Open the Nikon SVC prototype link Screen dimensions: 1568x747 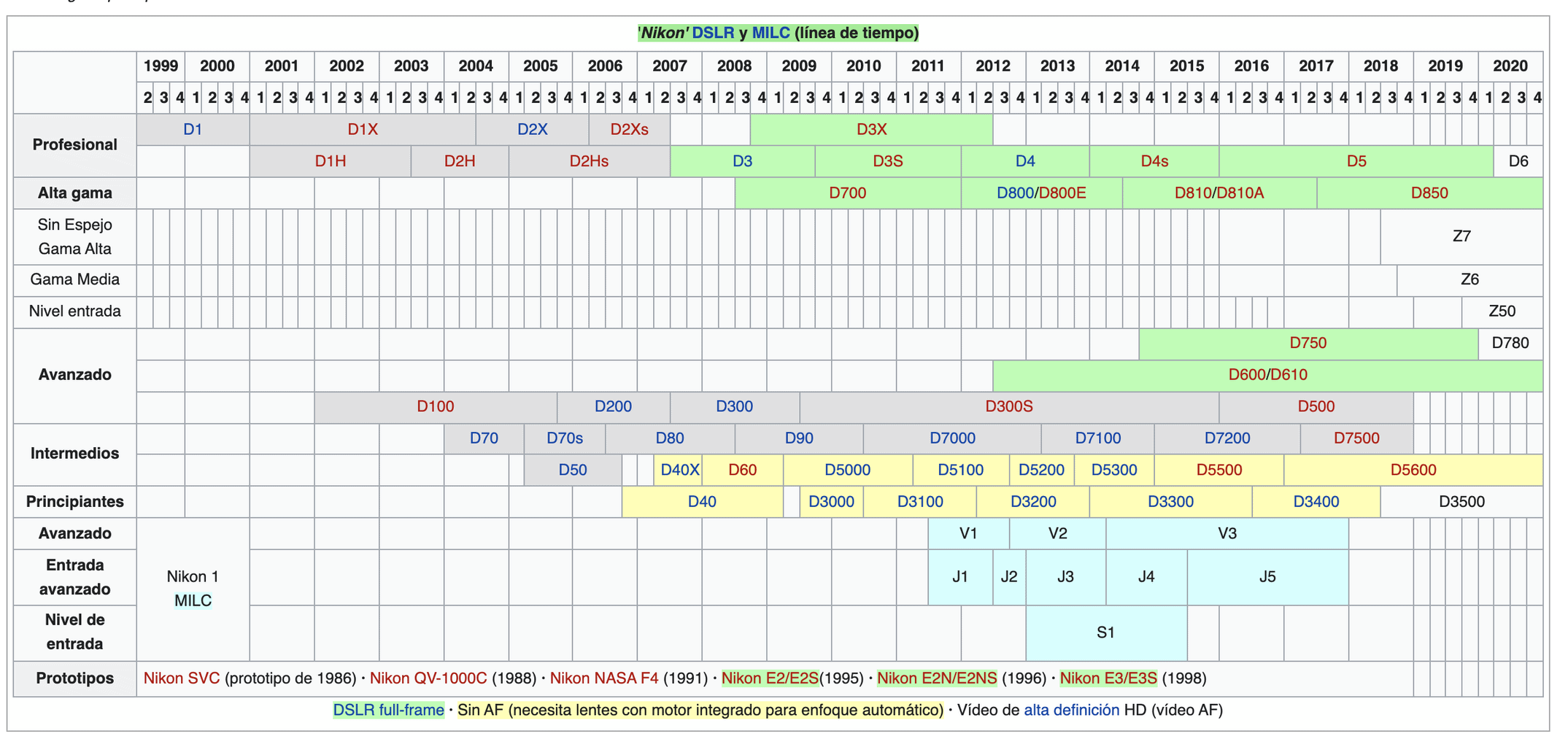[x=182, y=678]
